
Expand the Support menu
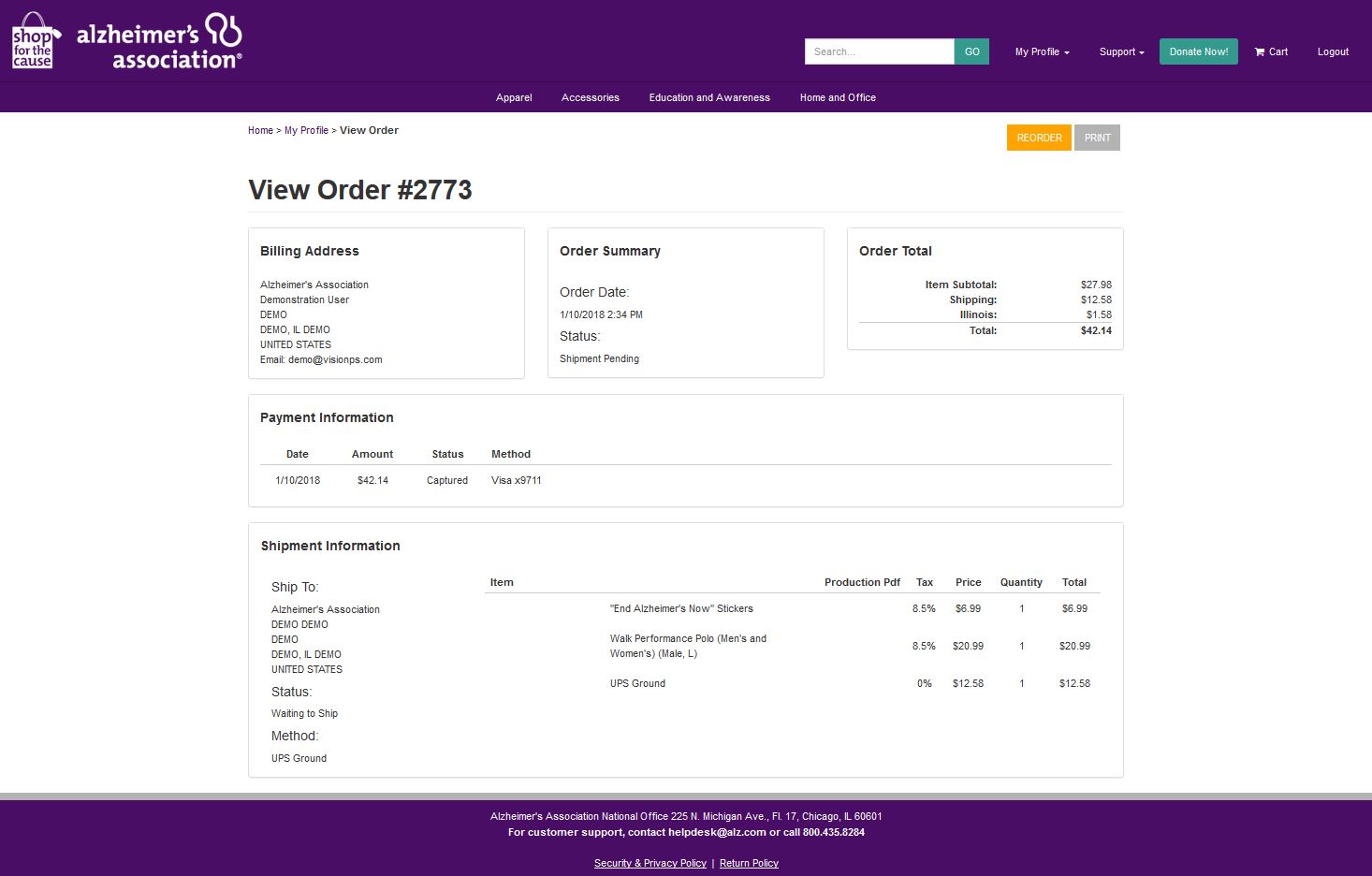[1120, 51]
